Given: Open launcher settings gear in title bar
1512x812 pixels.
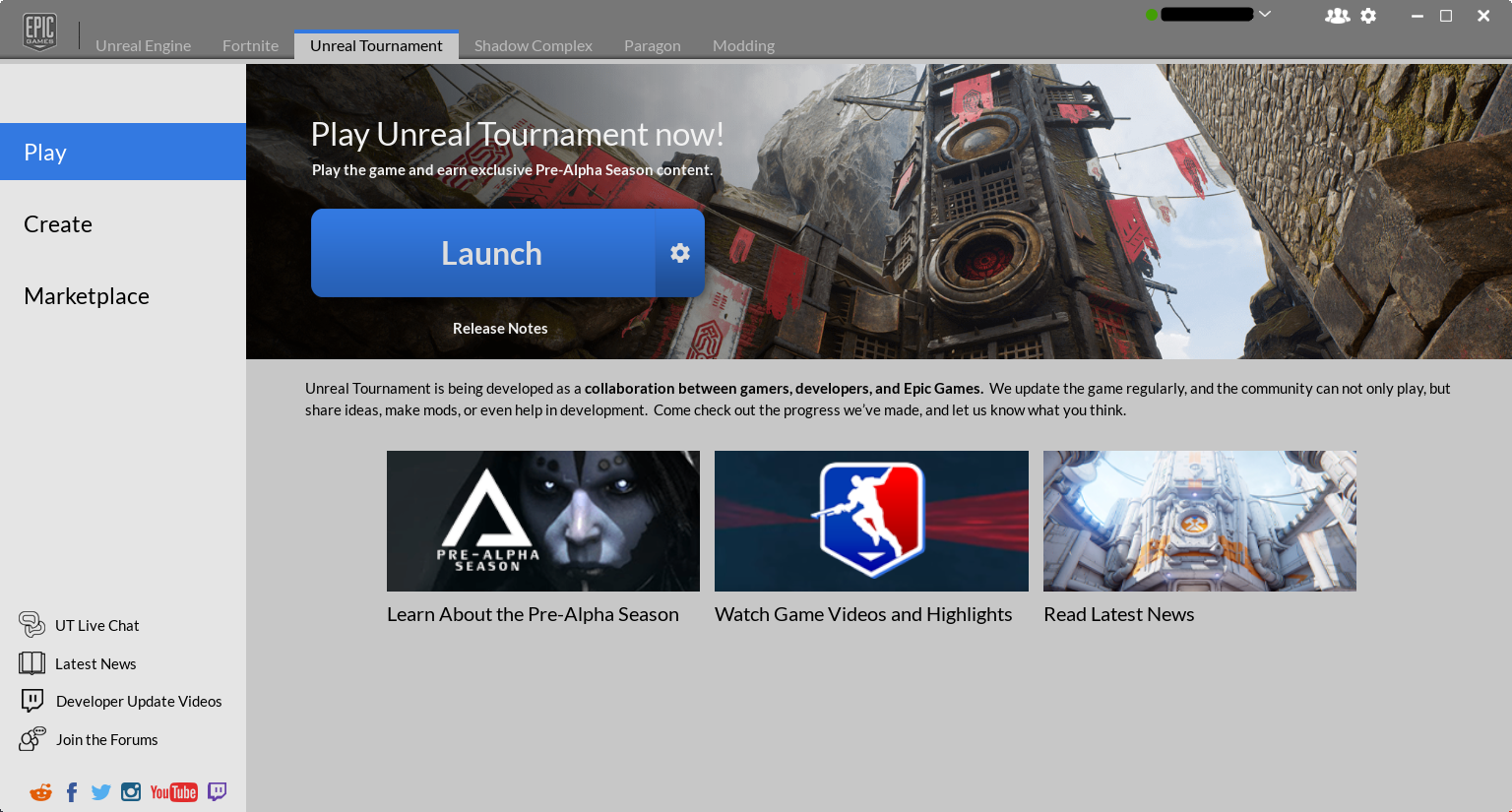Looking at the screenshot, I should coord(1368,16).
